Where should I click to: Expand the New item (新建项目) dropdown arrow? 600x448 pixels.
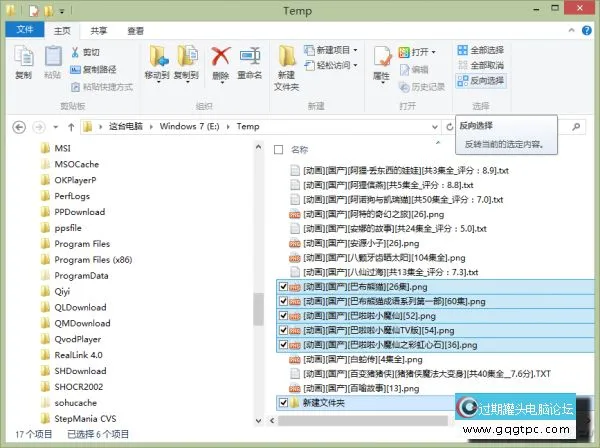(x=355, y=50)
